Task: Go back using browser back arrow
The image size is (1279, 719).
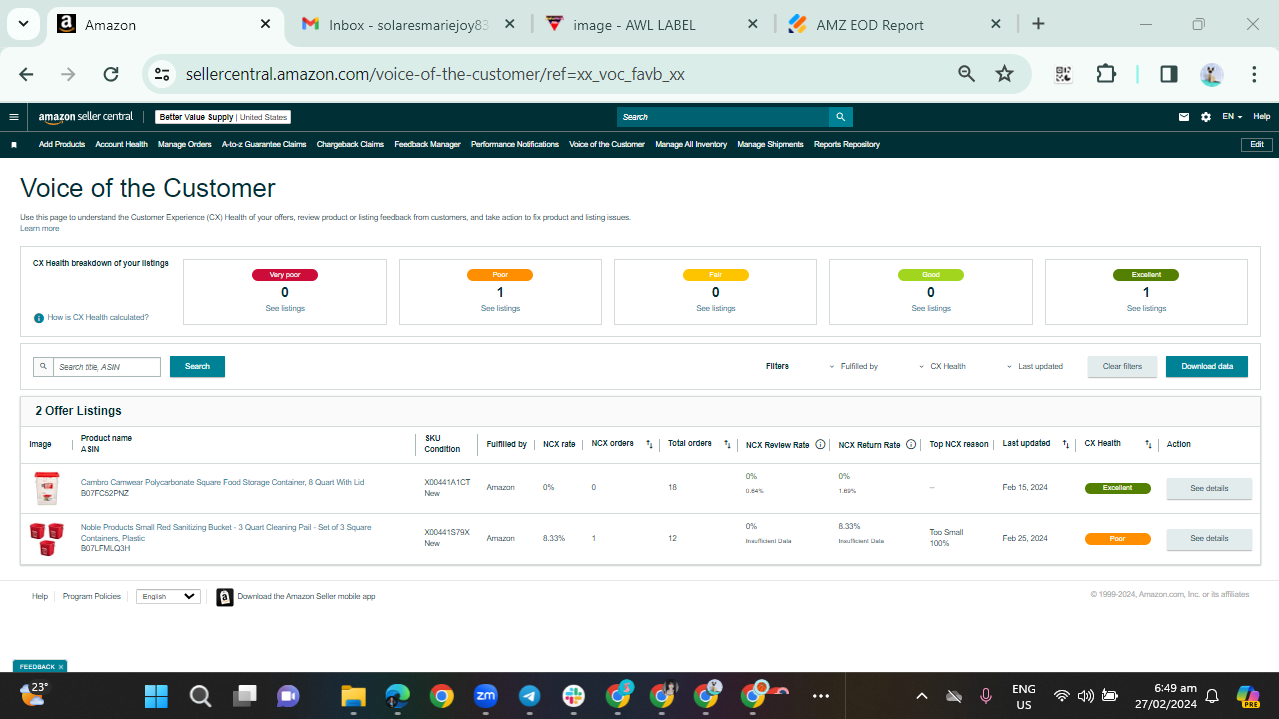Action: [26, 74]
